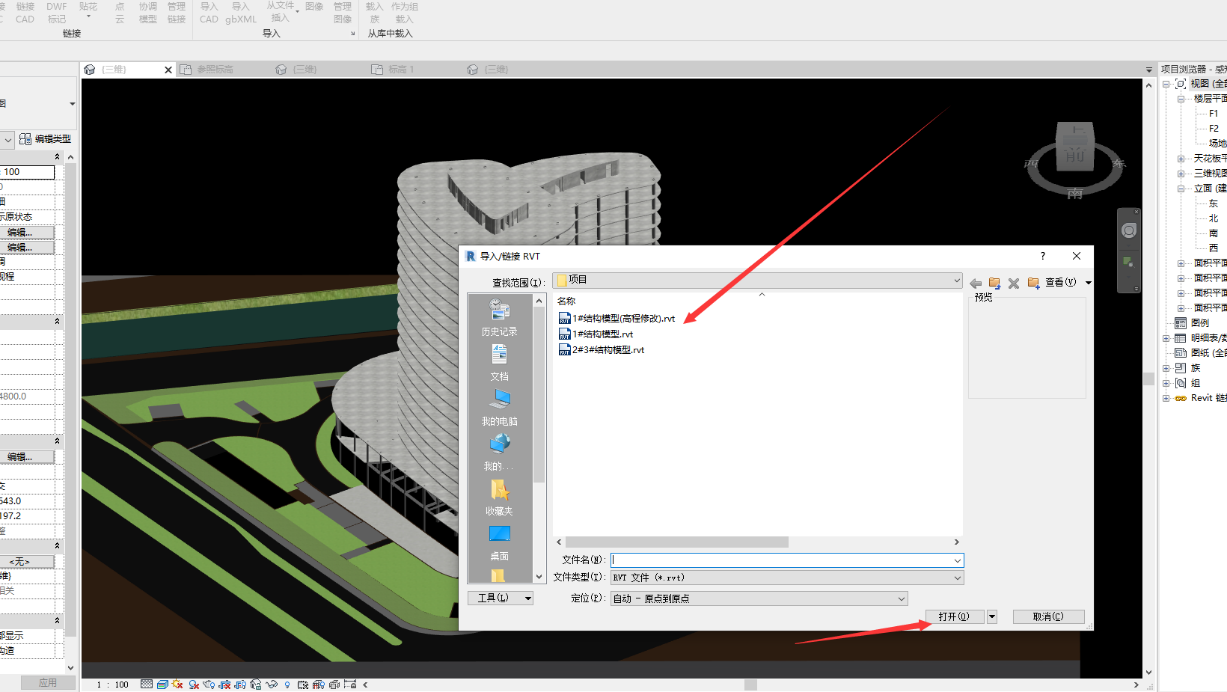Open the 工具(L) dropdown button
Viewport: 1227px width, 692px height.
[500, 598]
